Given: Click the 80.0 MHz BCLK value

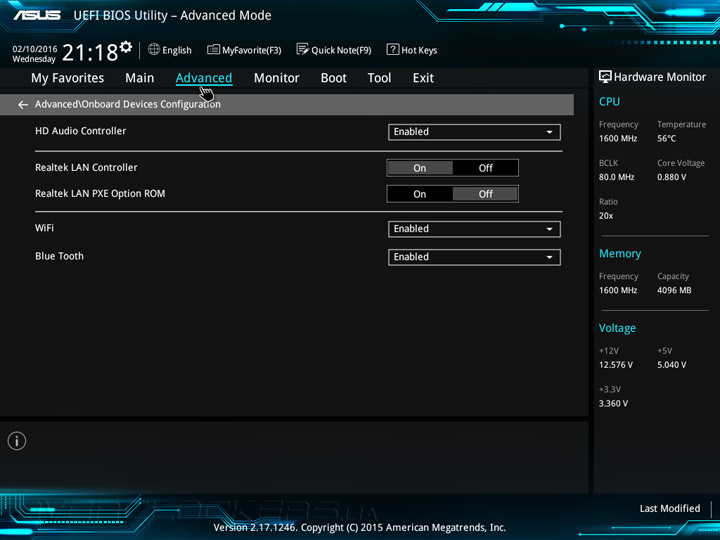Looking at the screenshot, I should pos(616,177).
